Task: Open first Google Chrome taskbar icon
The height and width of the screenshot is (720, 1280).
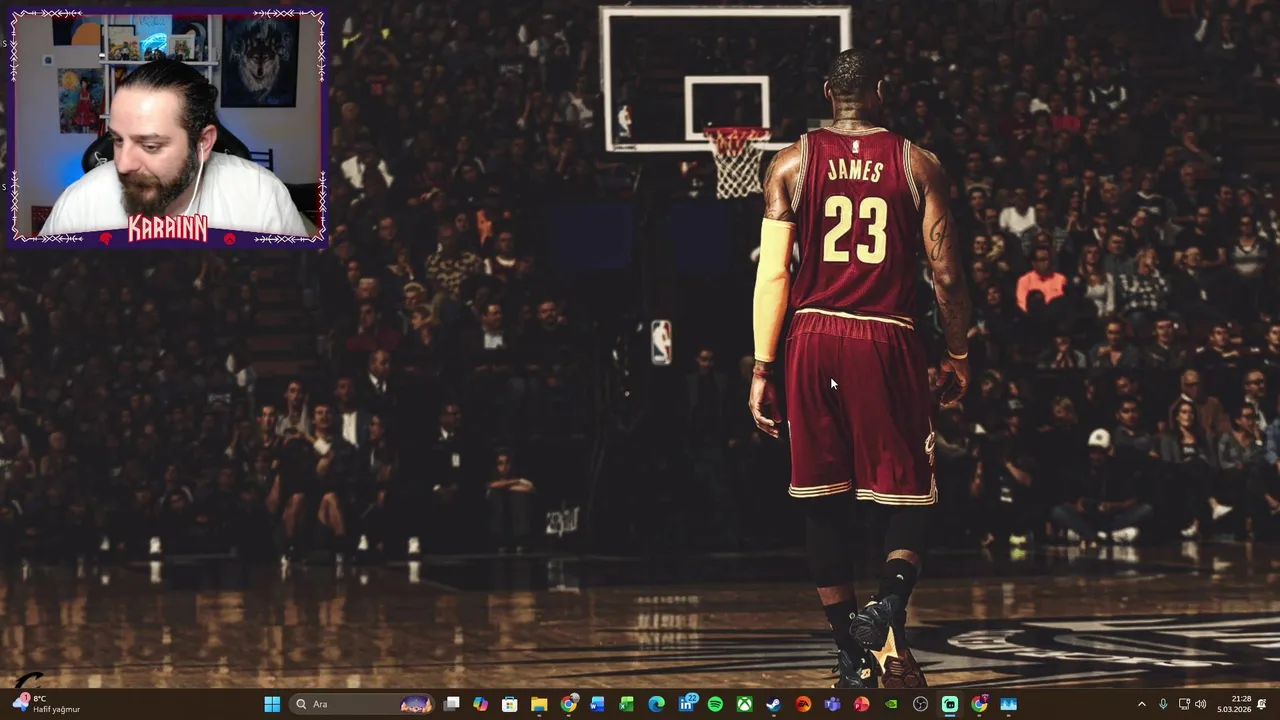Action: [x=568, y=704]
